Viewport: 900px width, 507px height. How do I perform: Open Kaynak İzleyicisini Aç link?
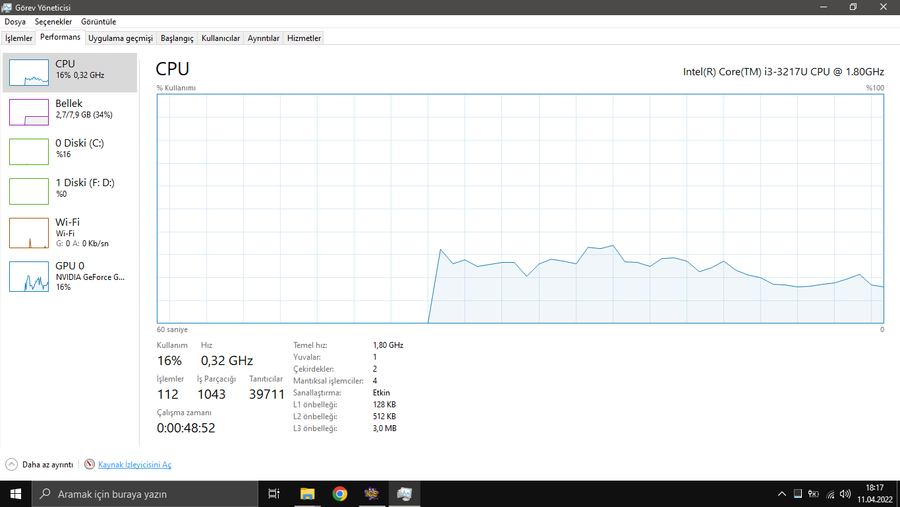point(134,465)
